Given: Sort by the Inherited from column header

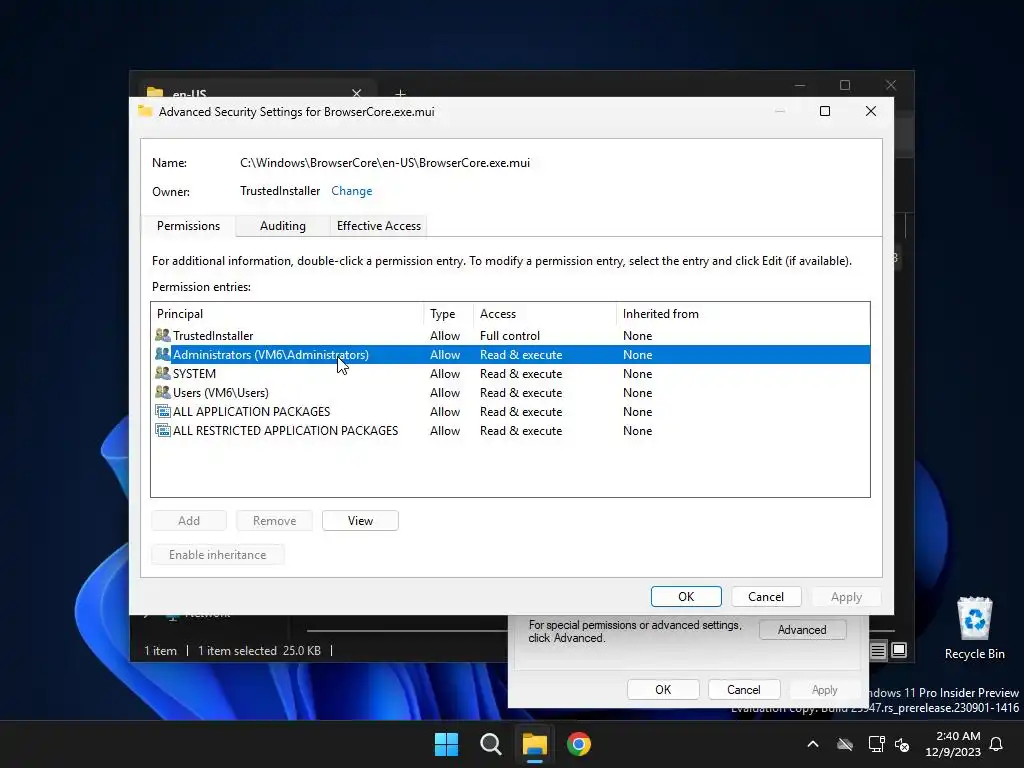Looking at the screenshot, I should point(743,314).
